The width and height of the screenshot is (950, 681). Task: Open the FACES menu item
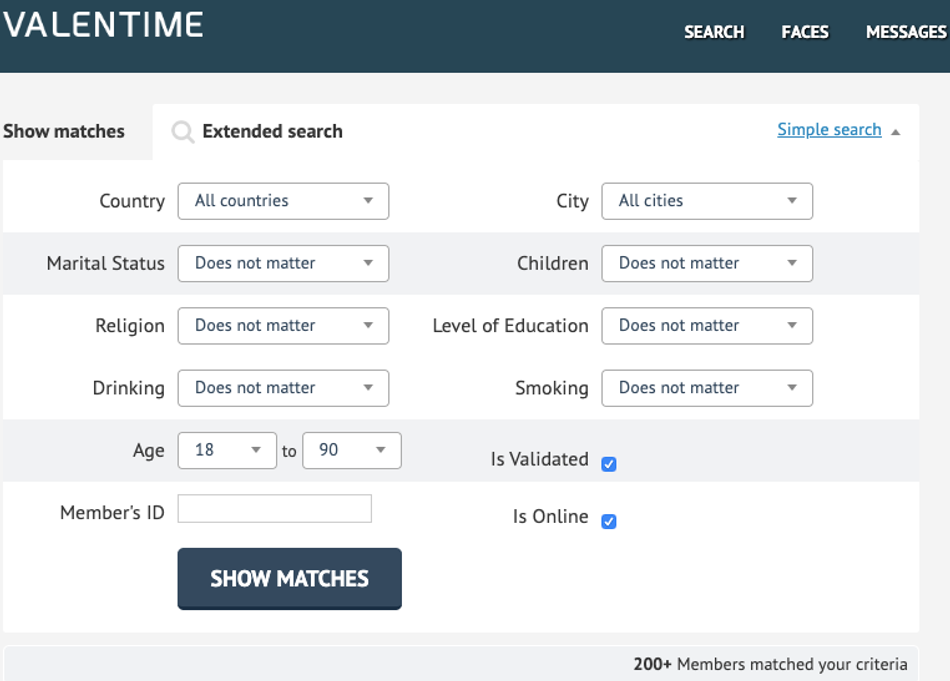805,32
